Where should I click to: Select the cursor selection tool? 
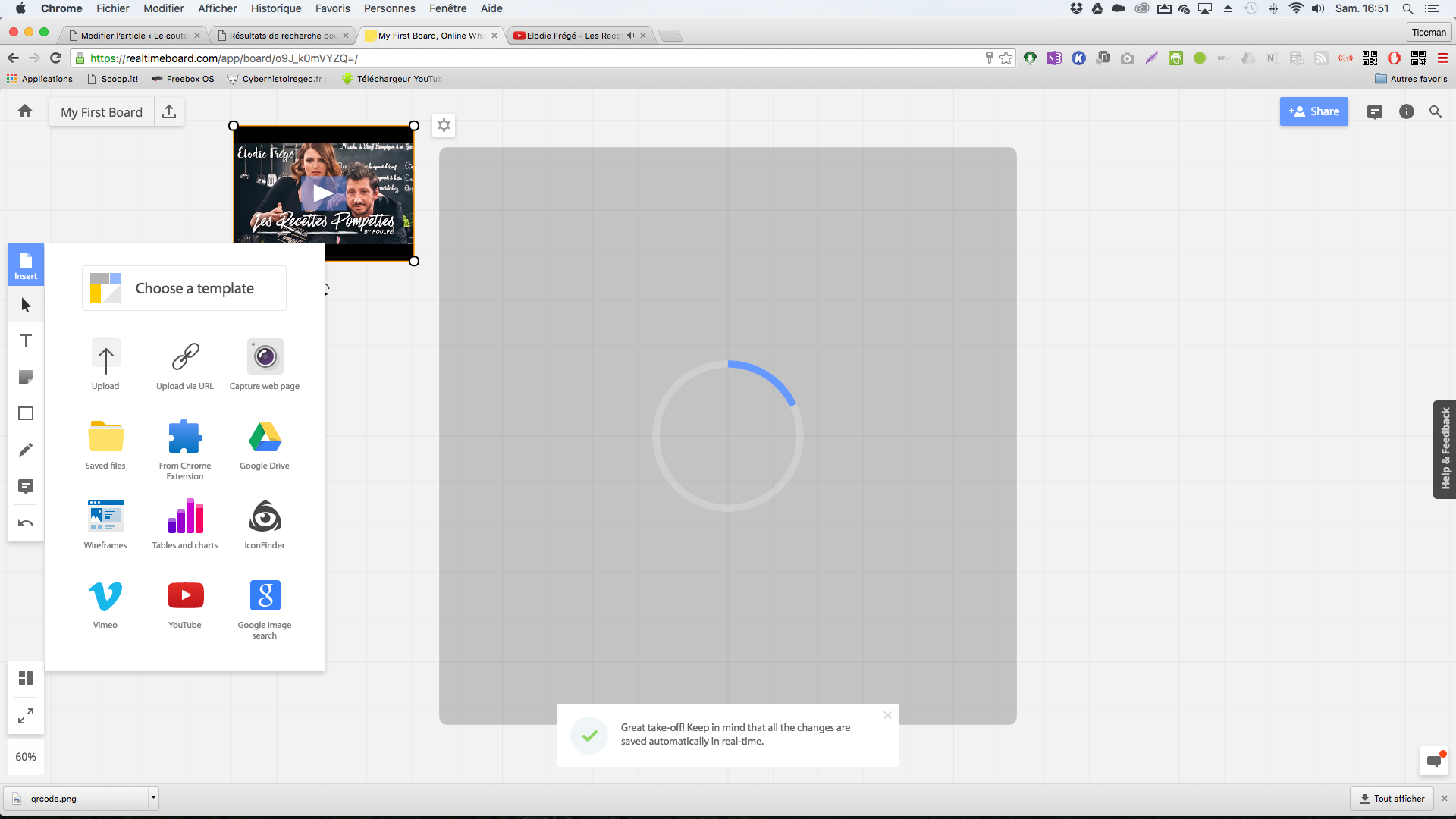(x=26, y=305)
